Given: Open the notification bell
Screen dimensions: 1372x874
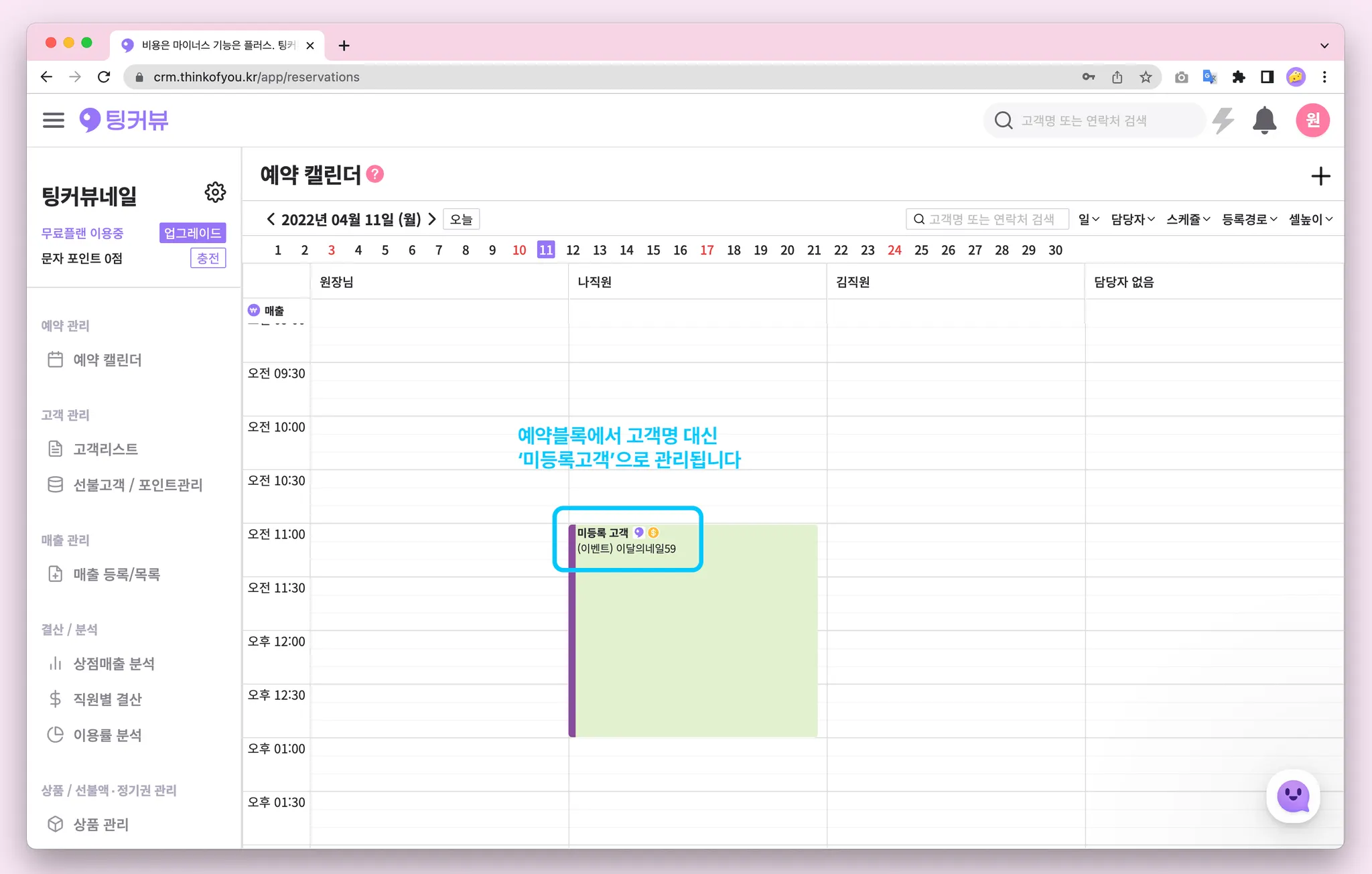Looking at the screenshot, I should pyautogui.click(x=1264, y=121).
